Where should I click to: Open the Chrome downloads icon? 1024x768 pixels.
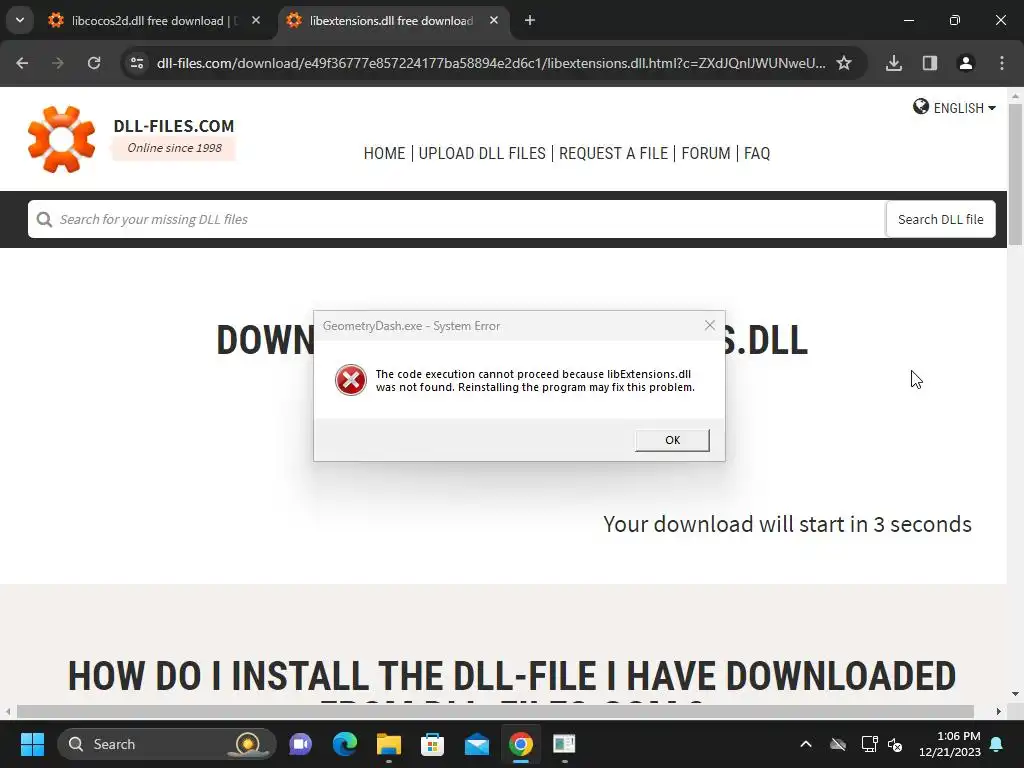[894, 63]
